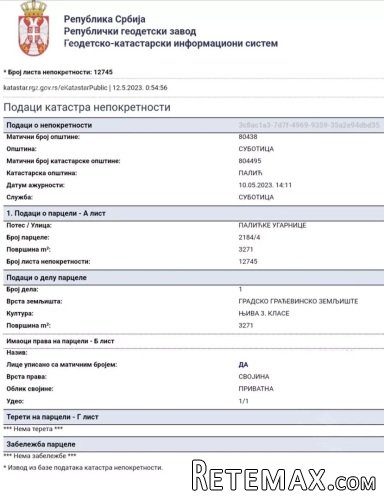This screenshot has height=500, width=384.
Task: Click the Serbian coat of arms emblem
Action: point(33,28)
